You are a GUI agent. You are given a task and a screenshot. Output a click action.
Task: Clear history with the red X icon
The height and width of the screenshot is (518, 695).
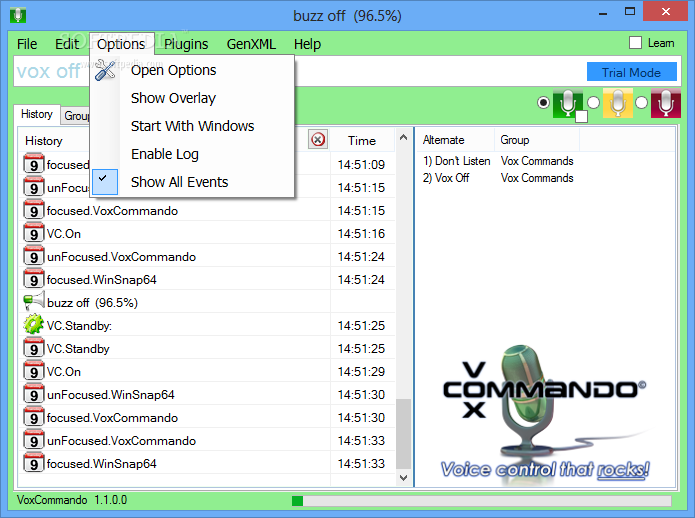(318, 140)
